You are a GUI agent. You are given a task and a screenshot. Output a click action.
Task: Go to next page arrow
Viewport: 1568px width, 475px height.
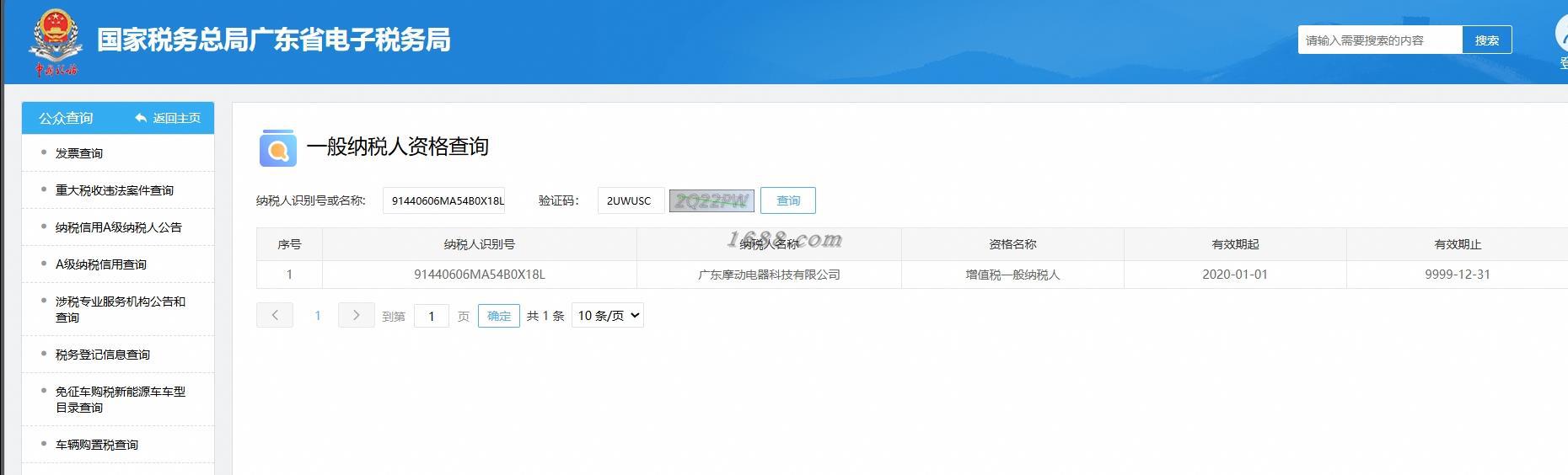point(357,315)
